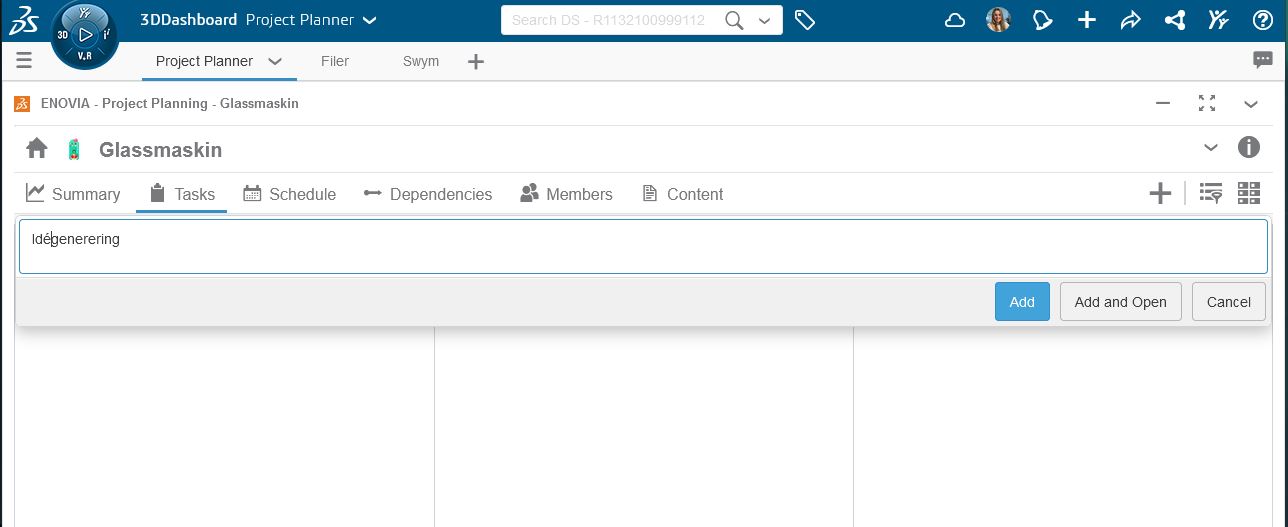
Task: Click the Cancel button
Action: (1228, 302)
